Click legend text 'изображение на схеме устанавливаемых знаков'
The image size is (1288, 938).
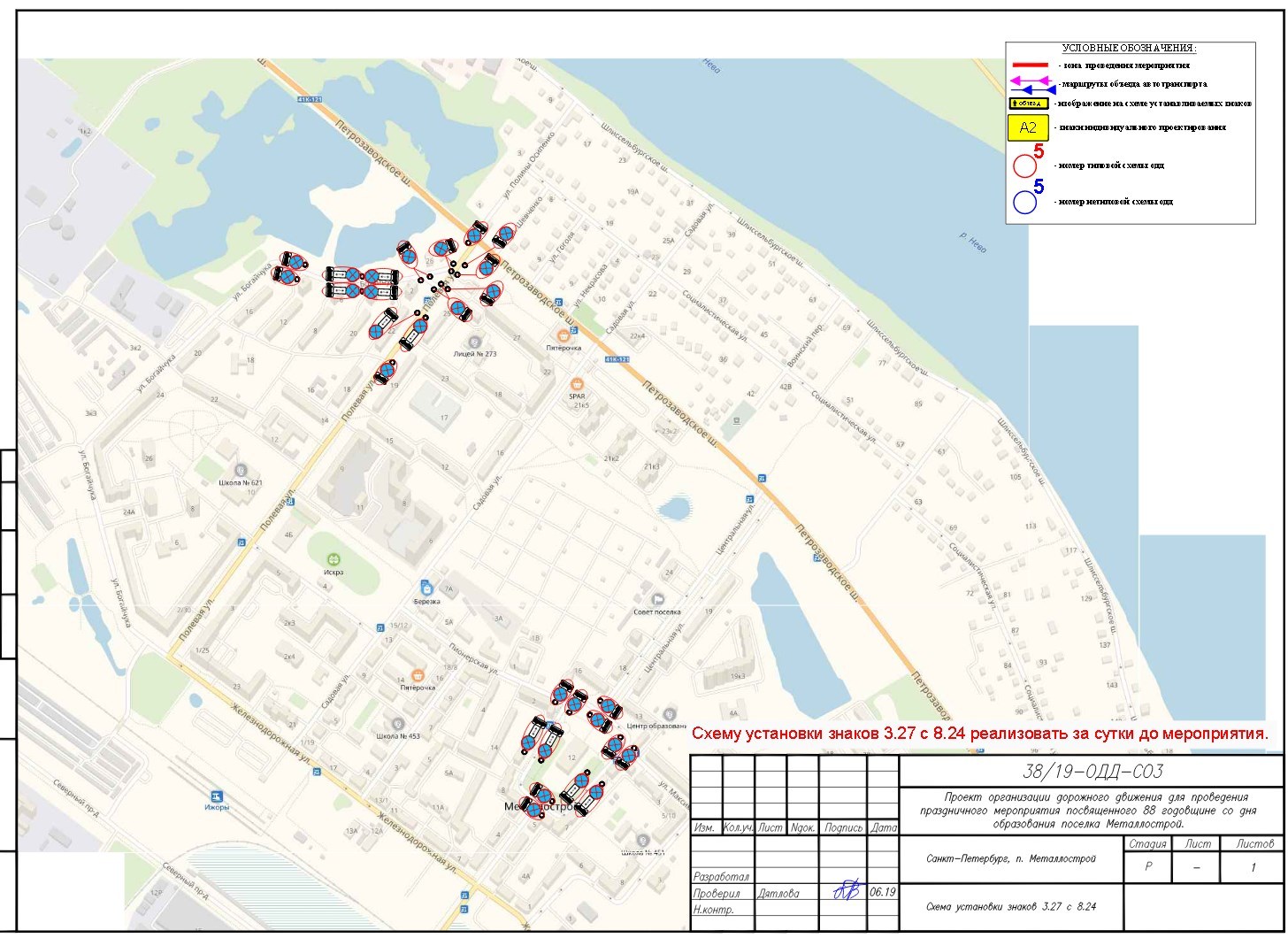point(1154,104)
